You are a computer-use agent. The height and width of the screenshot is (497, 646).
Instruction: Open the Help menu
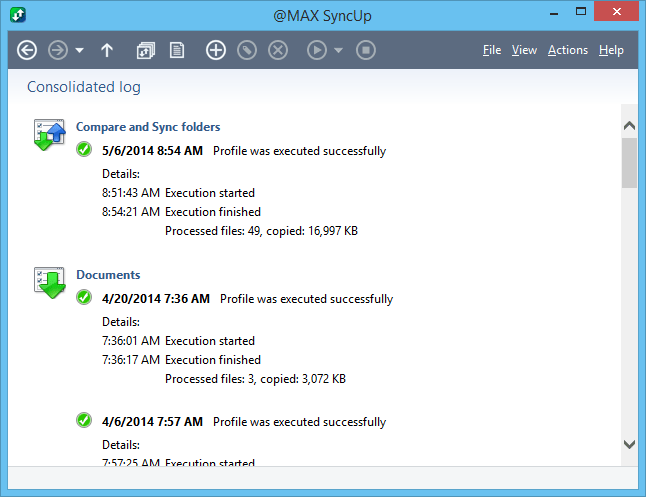[x=611, y=50]
